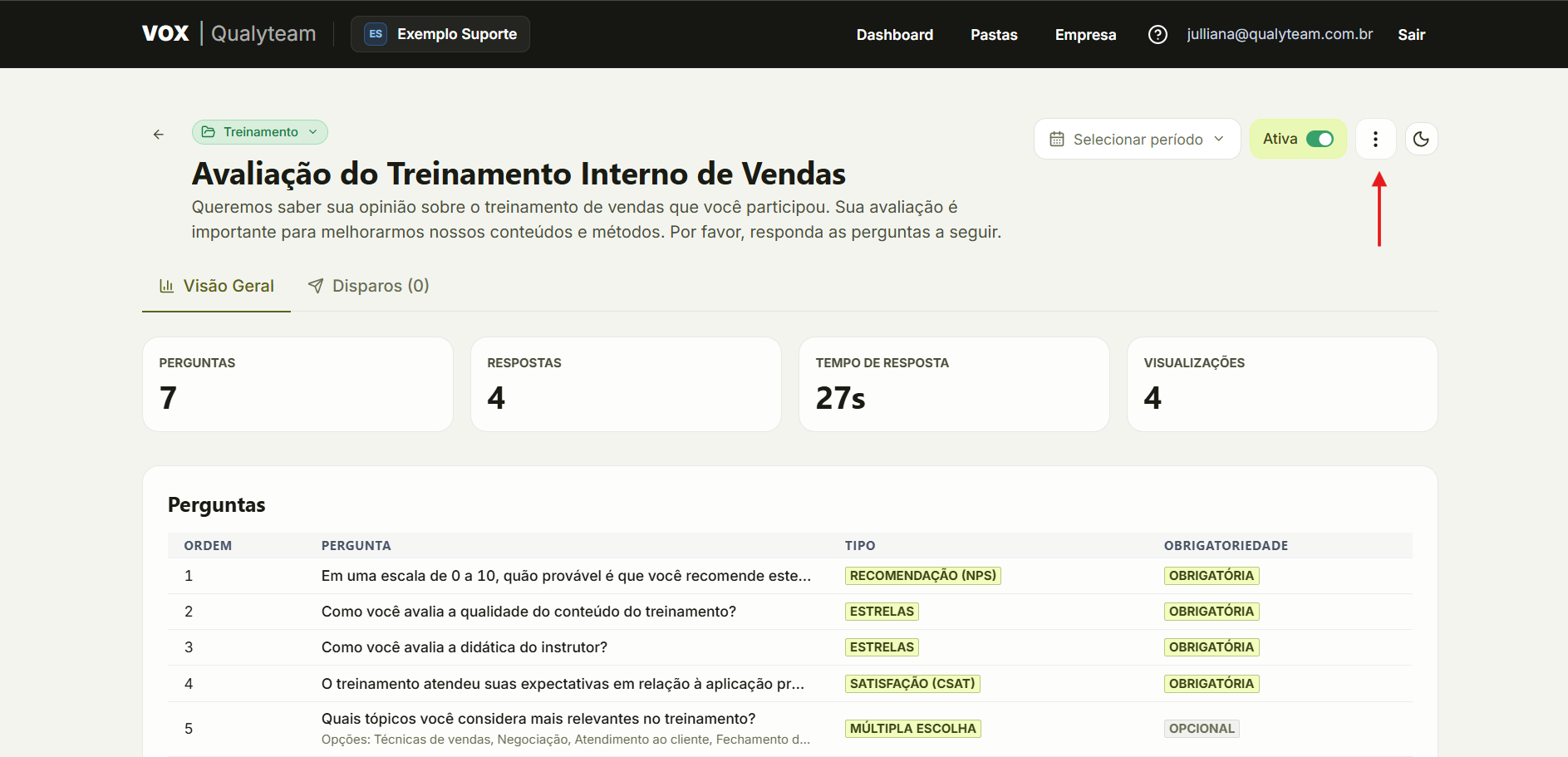Click the RECOMENDAÇÃO (NPS) type badge
The width and height of the screenshot is (1568, 757).
point(922,576)
